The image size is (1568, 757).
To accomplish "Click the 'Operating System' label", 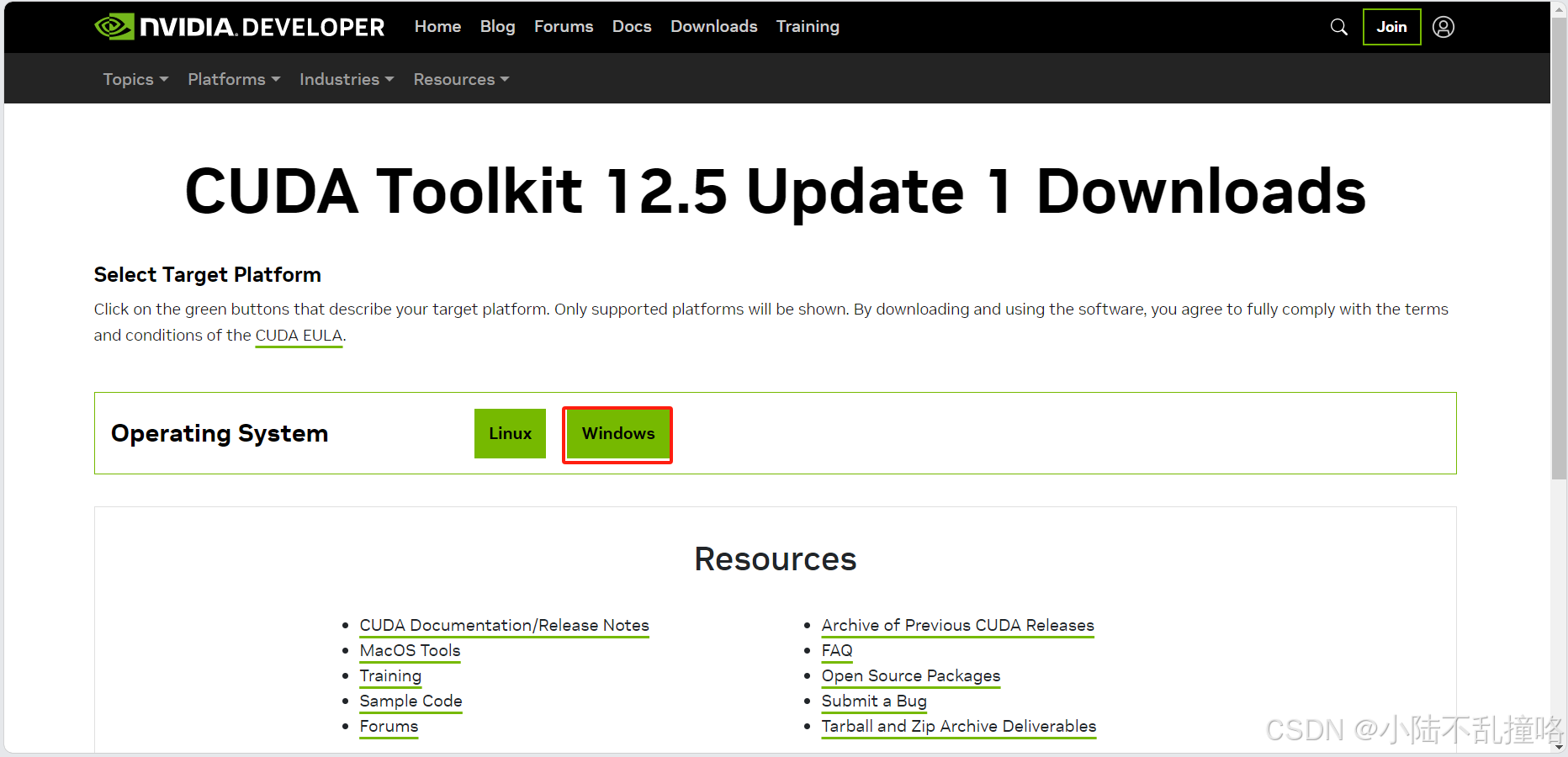I will pyautogui.click(x=220, y=433).
